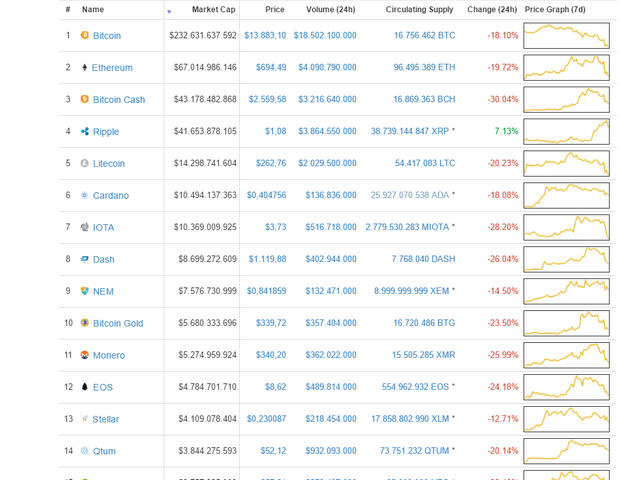620x480 pixels.
Task: Toggle sort arrow beside Market Cap
Action: point(169,11)
